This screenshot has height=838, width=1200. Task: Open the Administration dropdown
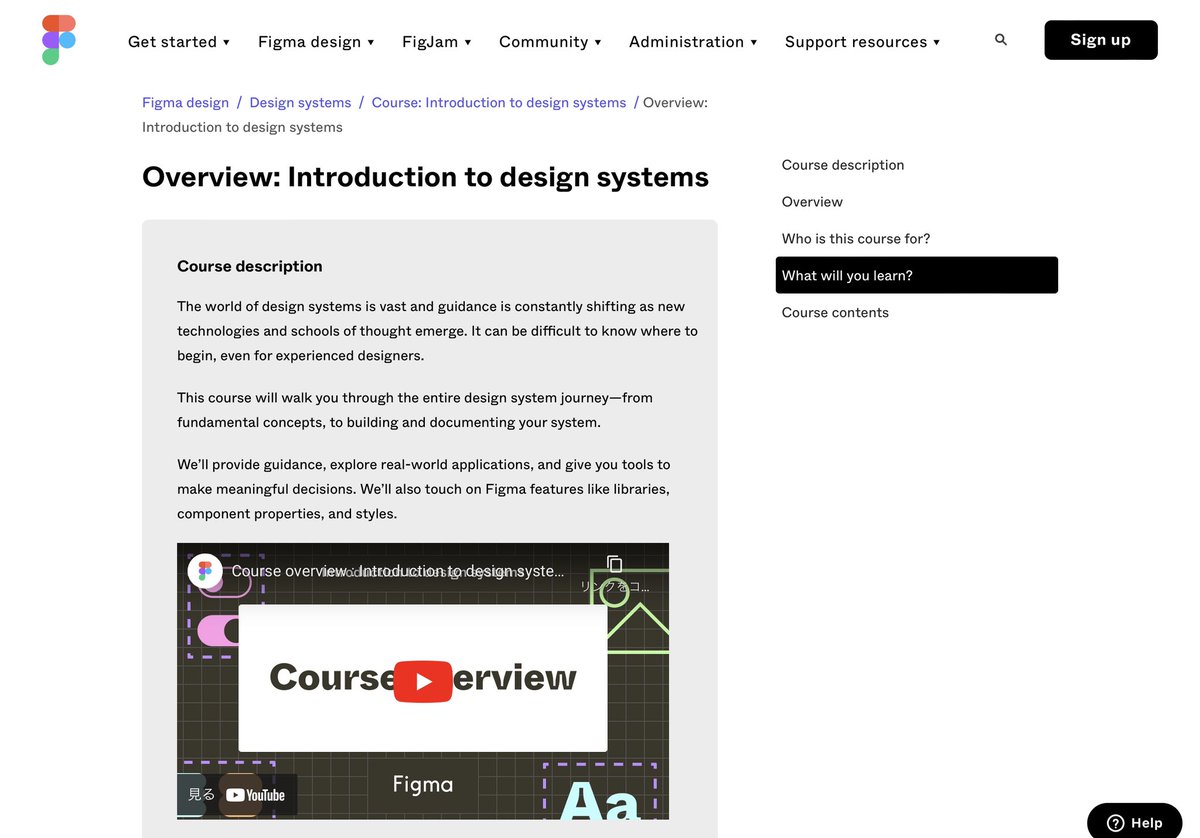click(693, 42)
